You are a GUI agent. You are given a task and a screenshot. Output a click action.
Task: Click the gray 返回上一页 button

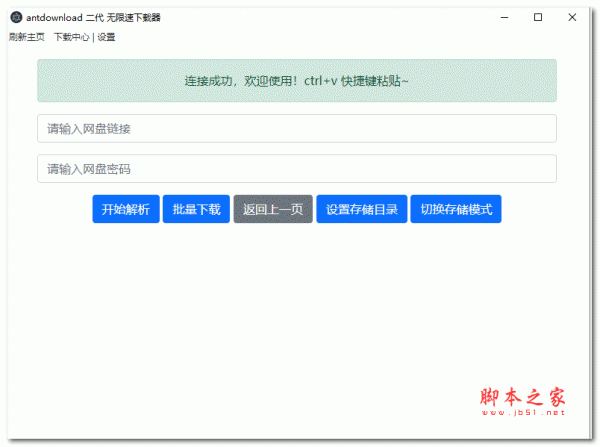click(273, 209)
